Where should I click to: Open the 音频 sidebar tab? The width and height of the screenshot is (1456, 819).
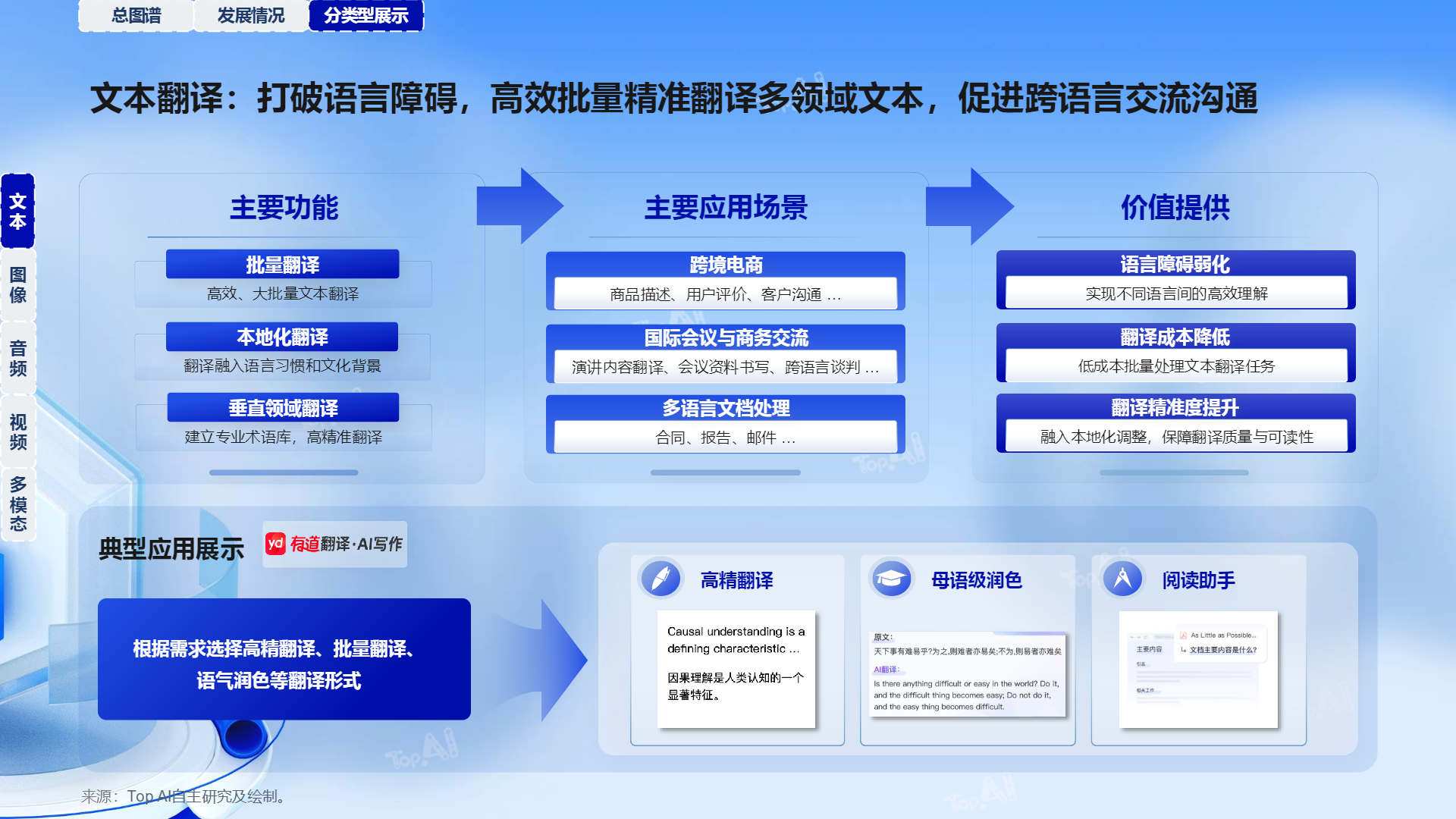[x=18, y=358]
